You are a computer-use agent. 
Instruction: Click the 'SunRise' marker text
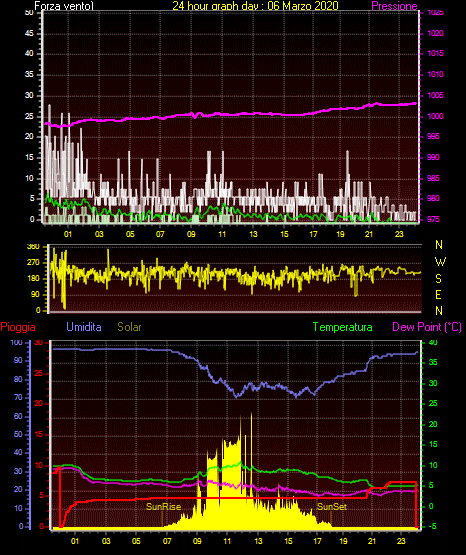click(163, 507)
